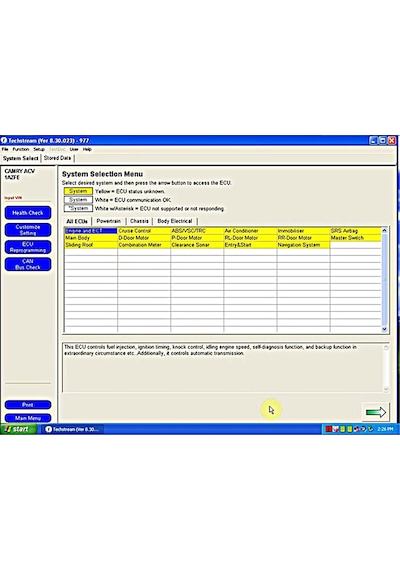The image size is (400, 570).
Task: Click the red system tray icon
Action: [328, 429]
